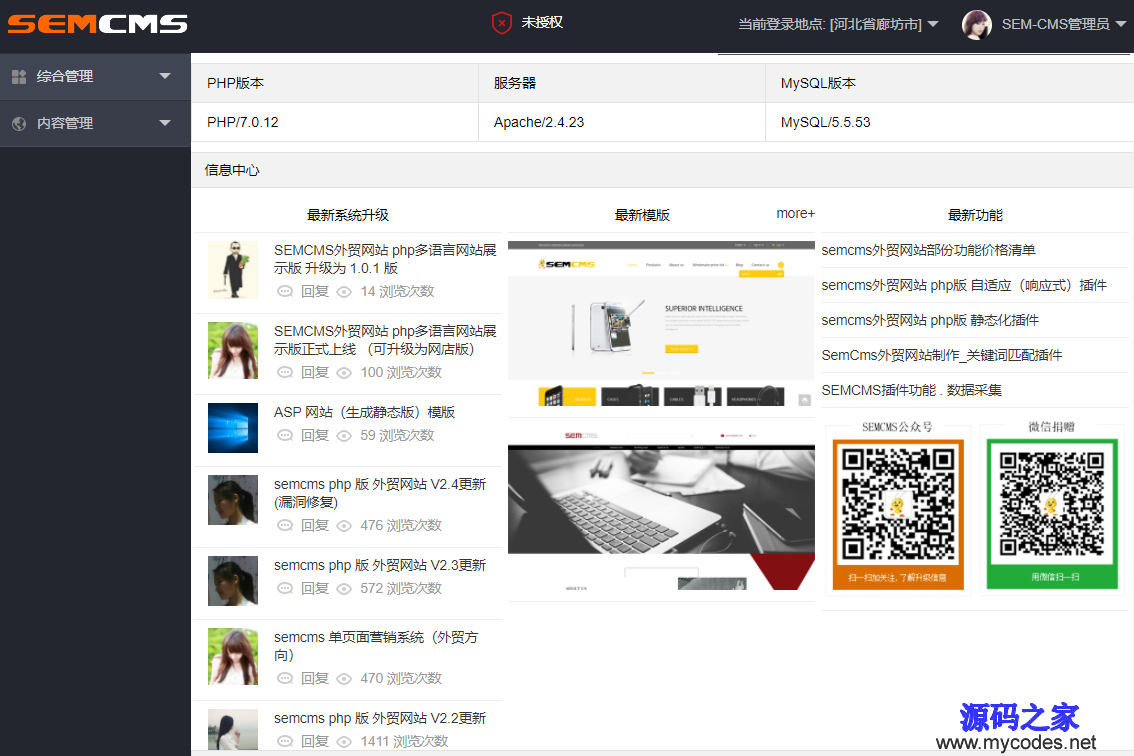Open semcms php 版 V2.3更新 article
1134x756 pixels.
pyautogui.click(x=380, y=565)
